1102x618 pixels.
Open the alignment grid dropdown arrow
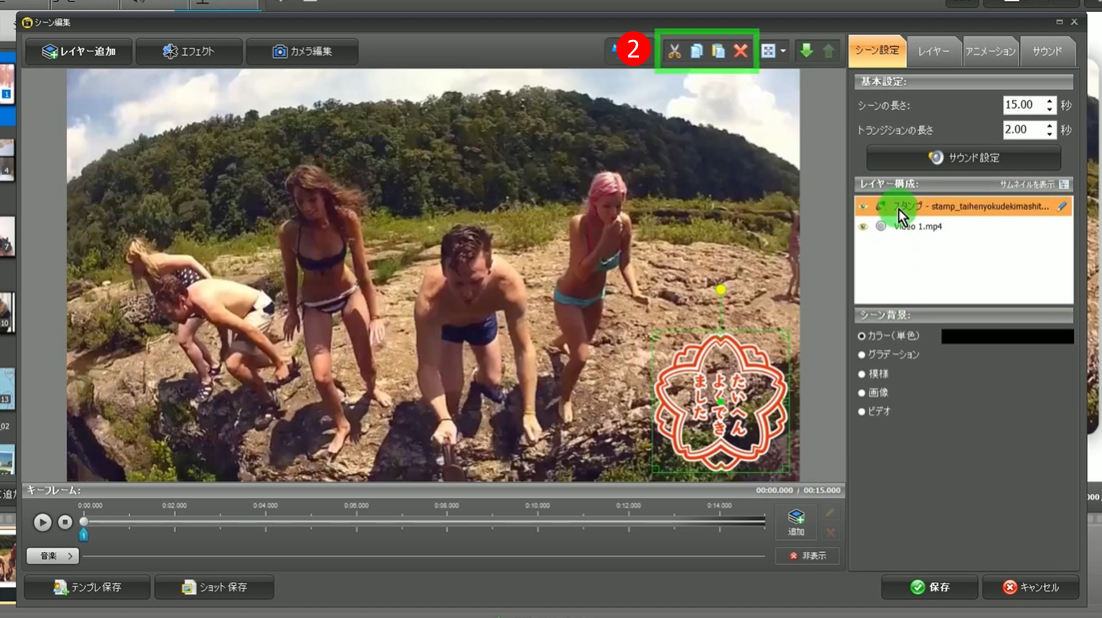tap(783, 51)
